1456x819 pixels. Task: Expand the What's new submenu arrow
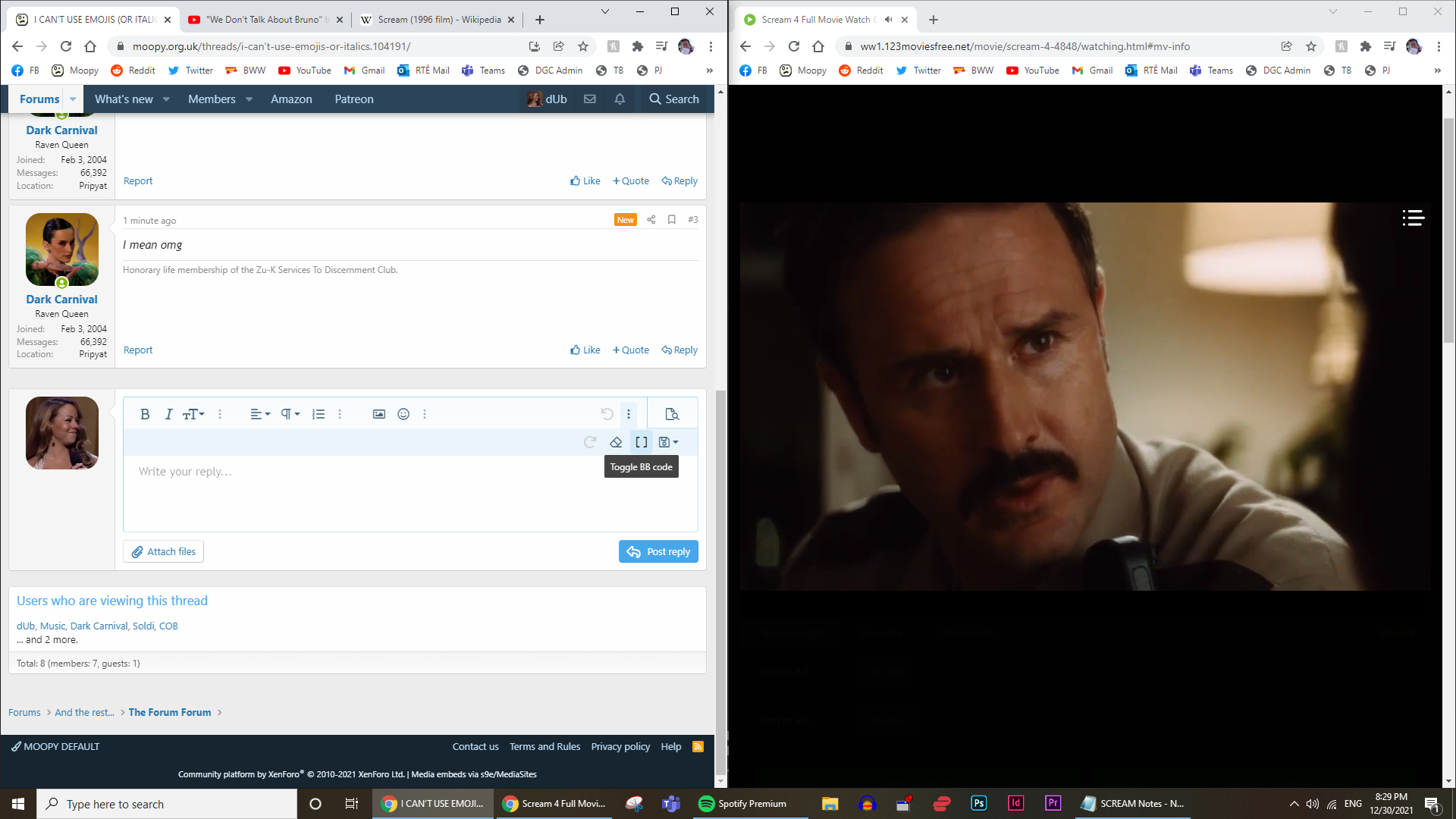[166, 99]
